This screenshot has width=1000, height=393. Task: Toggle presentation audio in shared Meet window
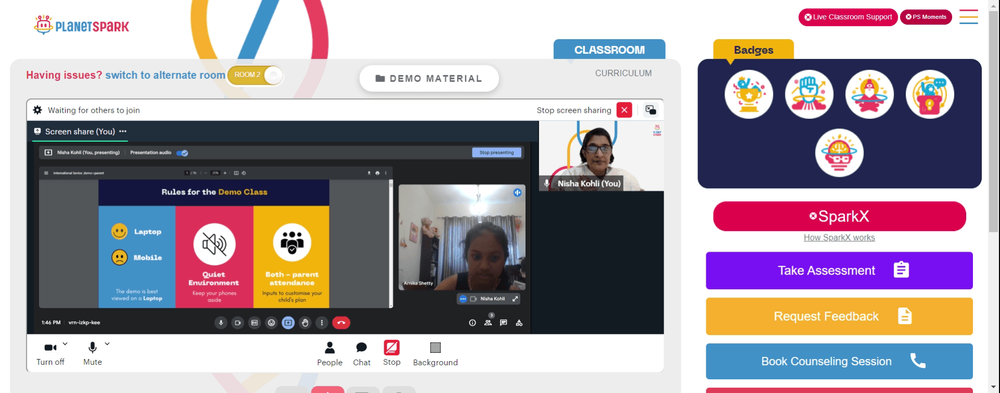(x=182, y=153)
